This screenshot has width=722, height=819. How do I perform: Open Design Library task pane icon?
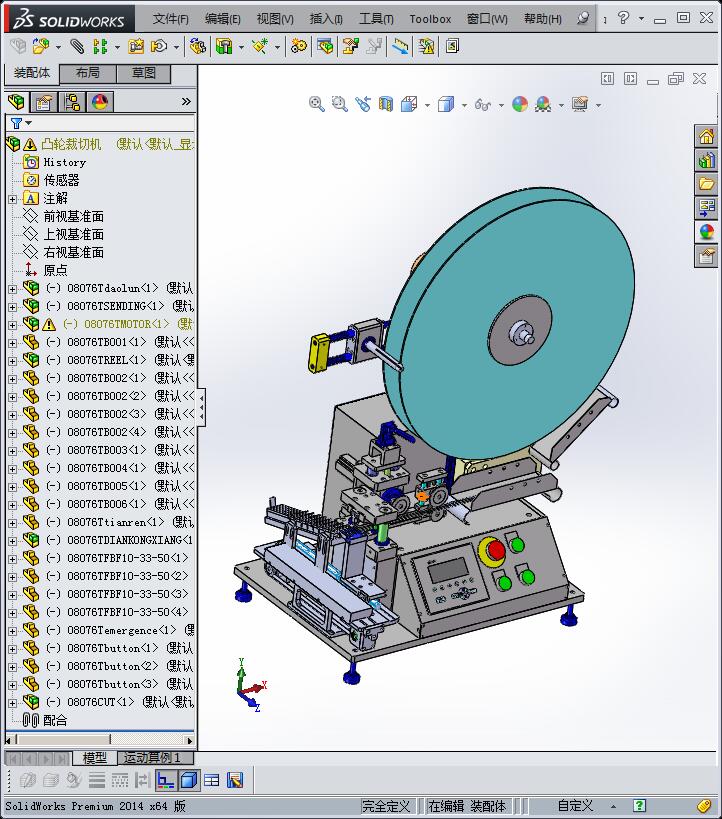706,160
